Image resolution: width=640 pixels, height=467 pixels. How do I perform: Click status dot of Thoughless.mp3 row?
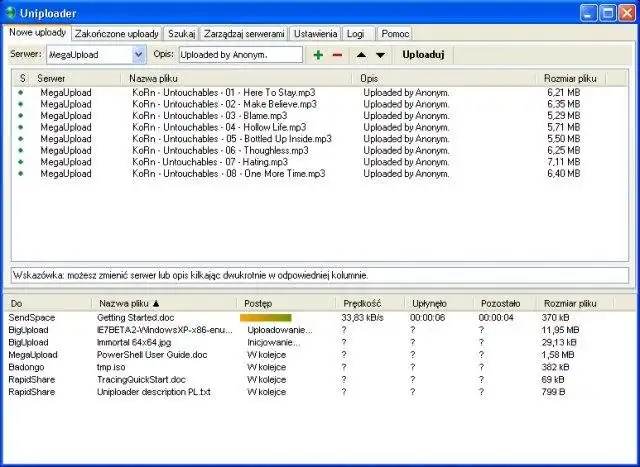20,151
